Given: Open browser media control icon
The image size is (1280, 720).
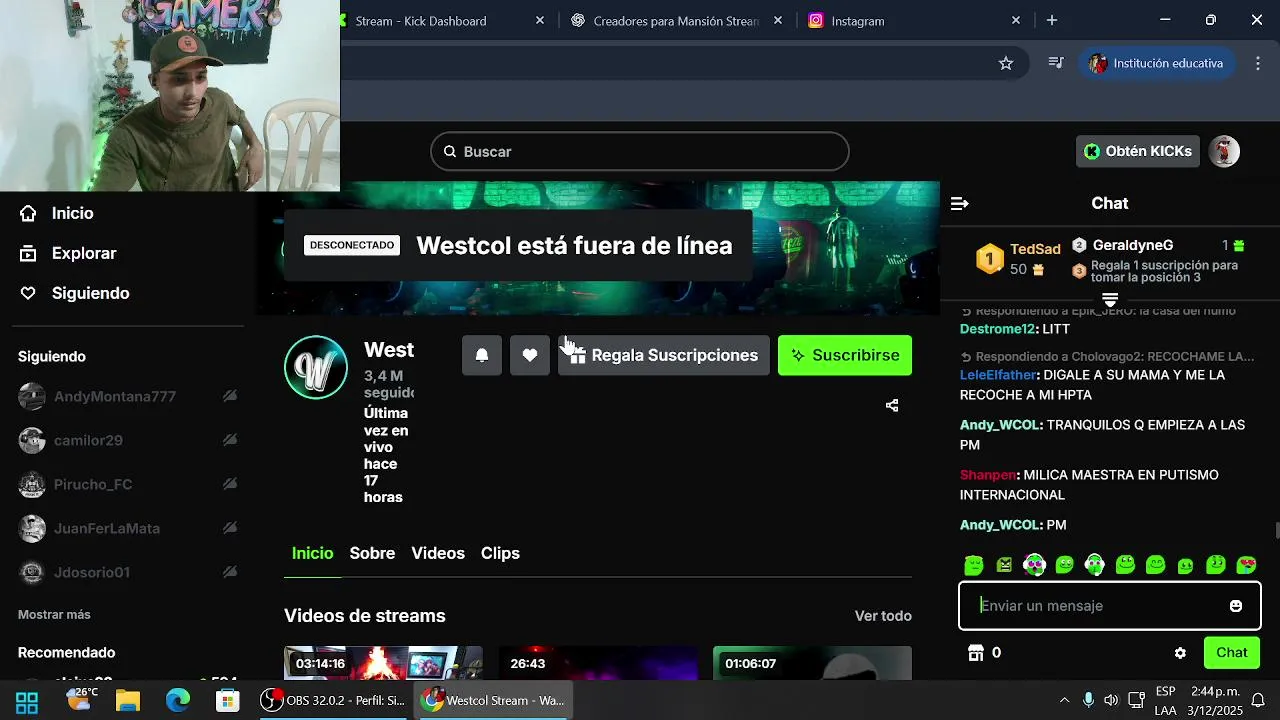Looking at the screenshot, I should (1056, 63).
